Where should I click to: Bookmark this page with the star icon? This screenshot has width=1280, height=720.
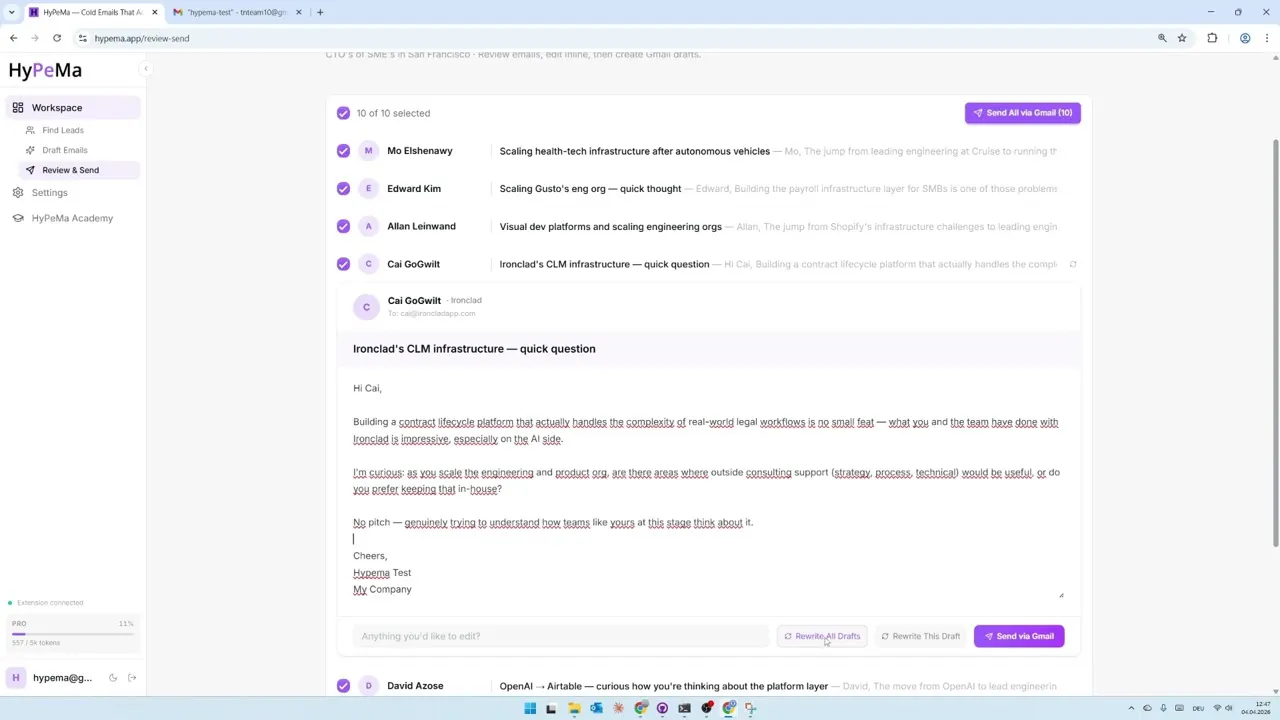pos(1182,38)
